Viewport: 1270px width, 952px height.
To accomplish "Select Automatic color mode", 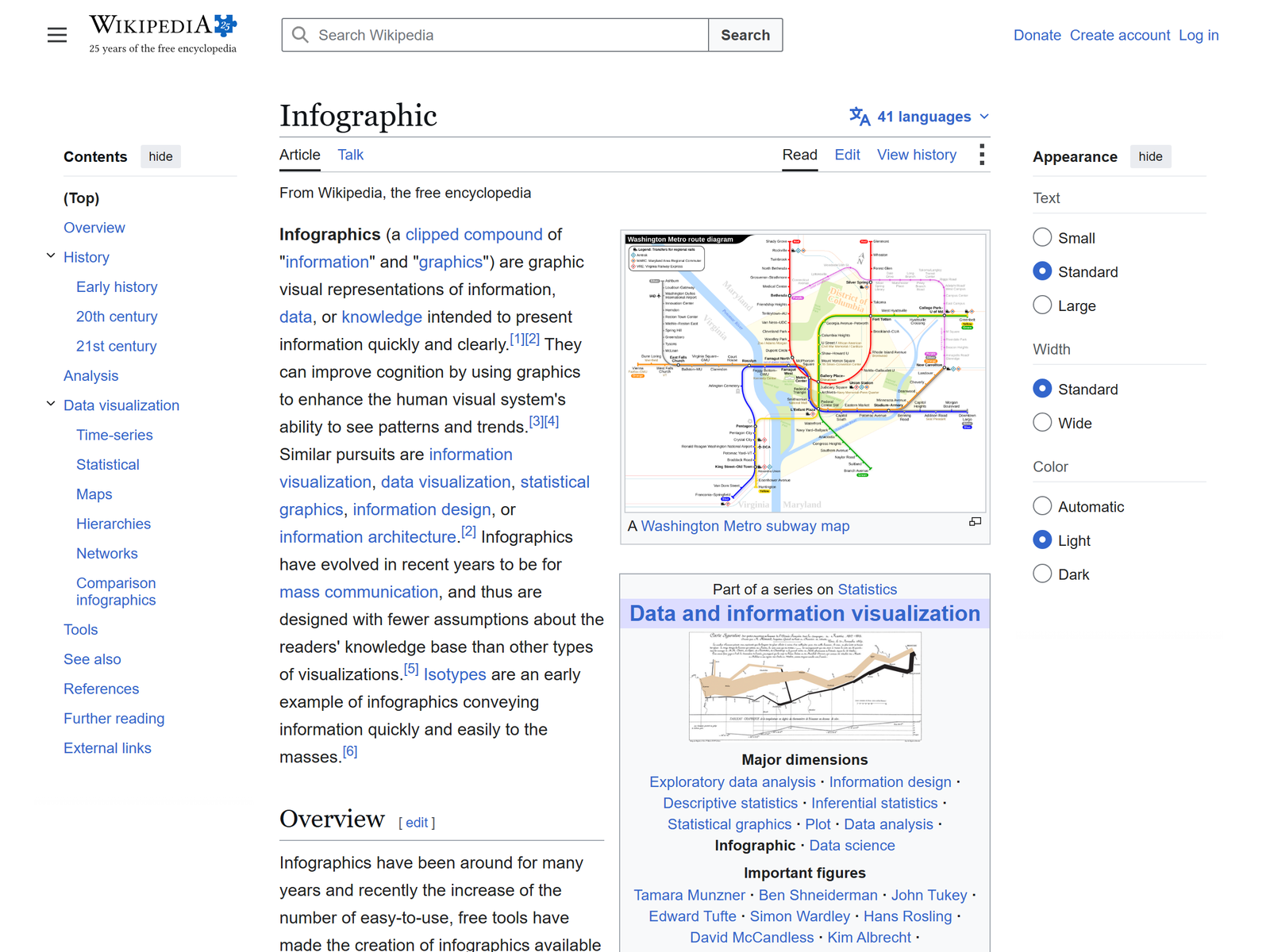I will pos(1042,506).
